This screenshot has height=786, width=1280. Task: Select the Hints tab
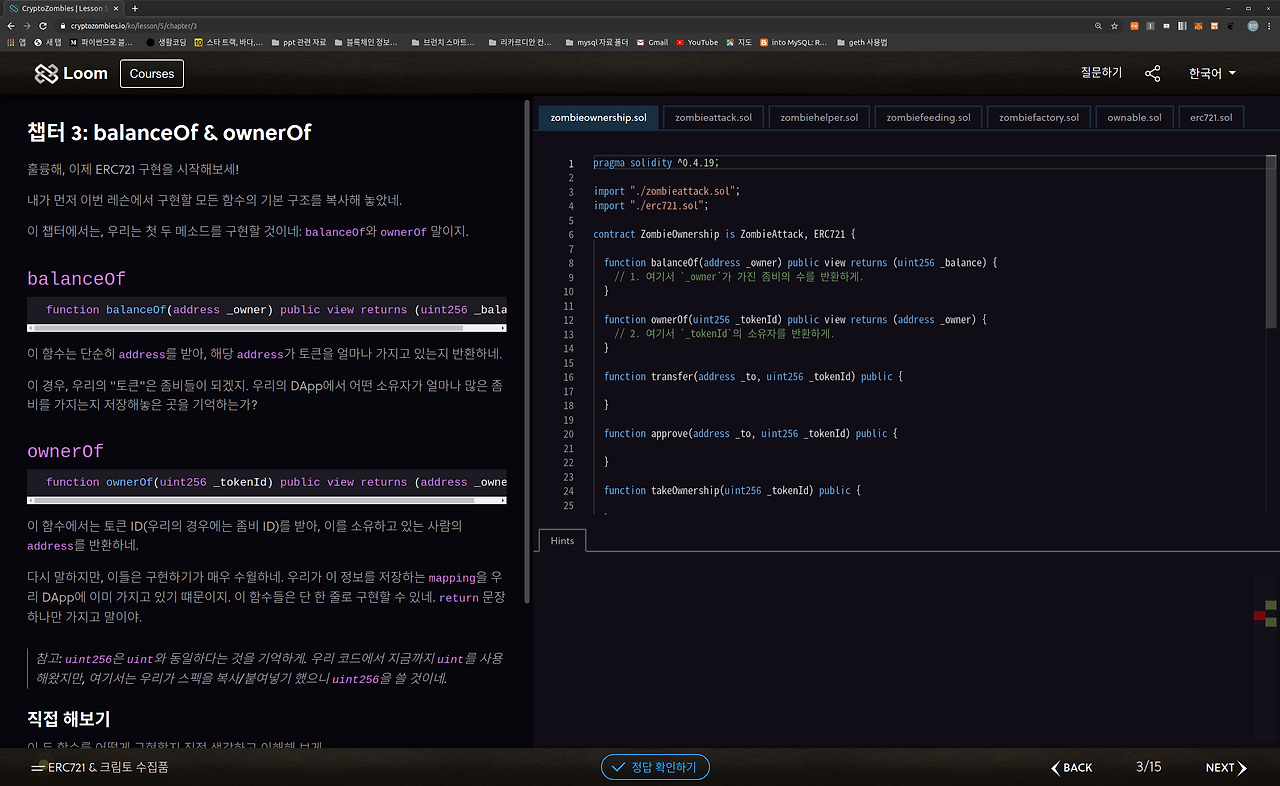point(562,540)
